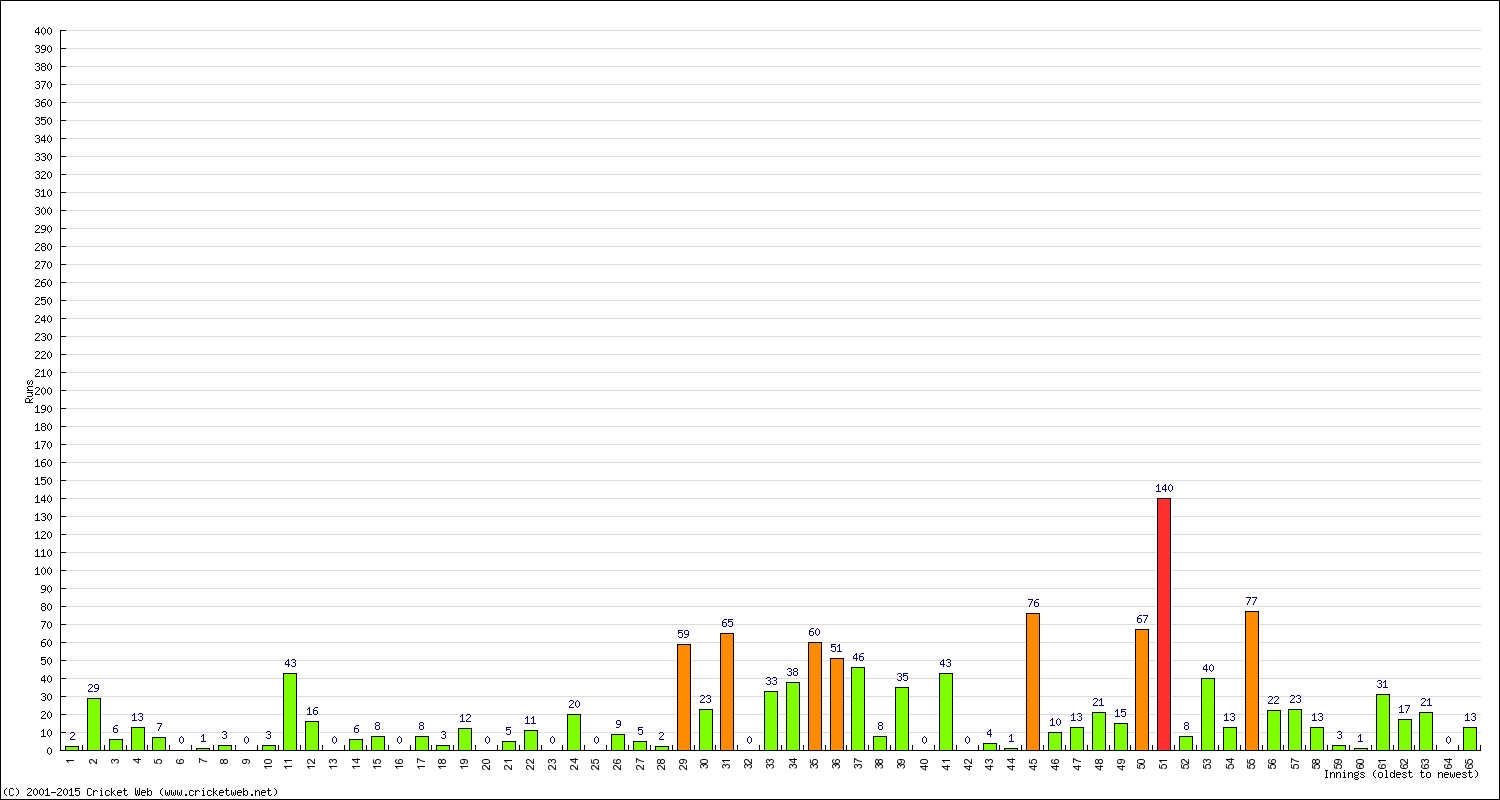This screenshot has width=1500, height=800.
Task: Click the green bar for innings 2
Action: [x=94, y=724]
